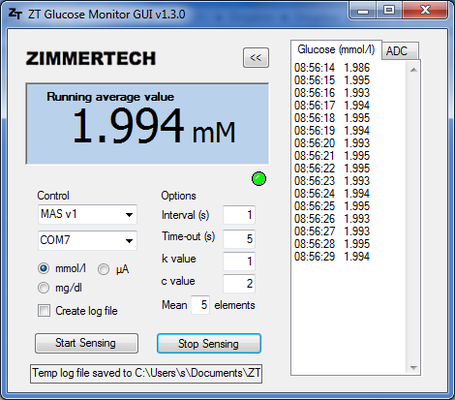Screen dimensions: 455x400
Task: Click the scroll up arrow in glucose list
Action: [414, 70]
